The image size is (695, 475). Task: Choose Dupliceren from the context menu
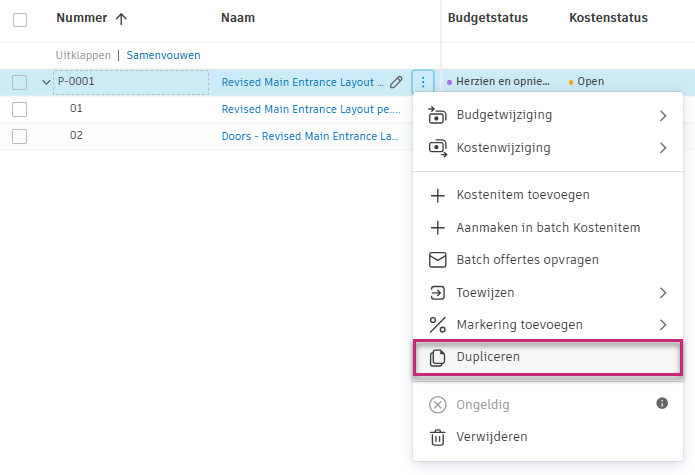(488, 357)
